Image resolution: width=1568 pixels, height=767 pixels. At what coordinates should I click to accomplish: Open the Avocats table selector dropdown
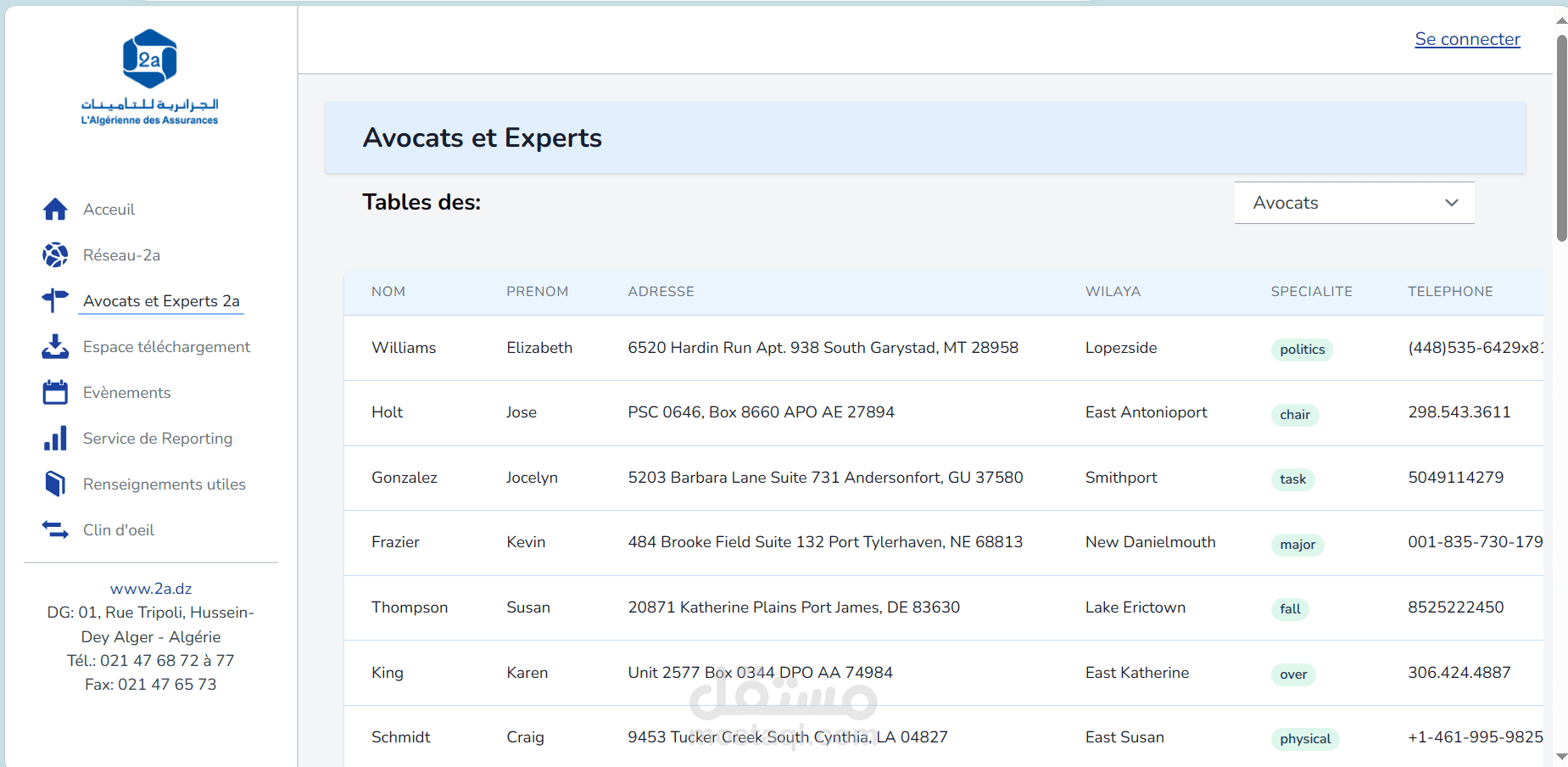pyautogui.click(x=1354, y=203)
